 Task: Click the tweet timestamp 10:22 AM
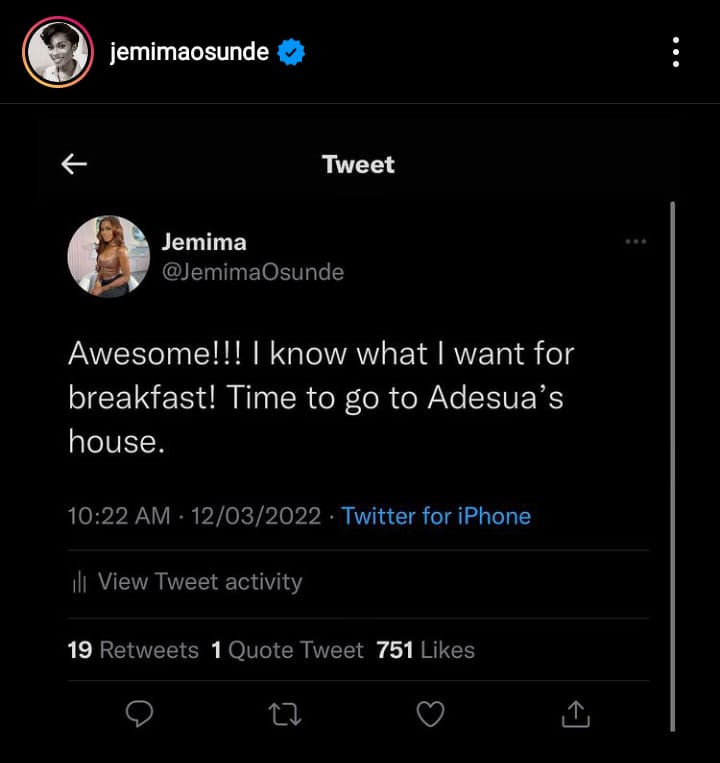point(119,516)
